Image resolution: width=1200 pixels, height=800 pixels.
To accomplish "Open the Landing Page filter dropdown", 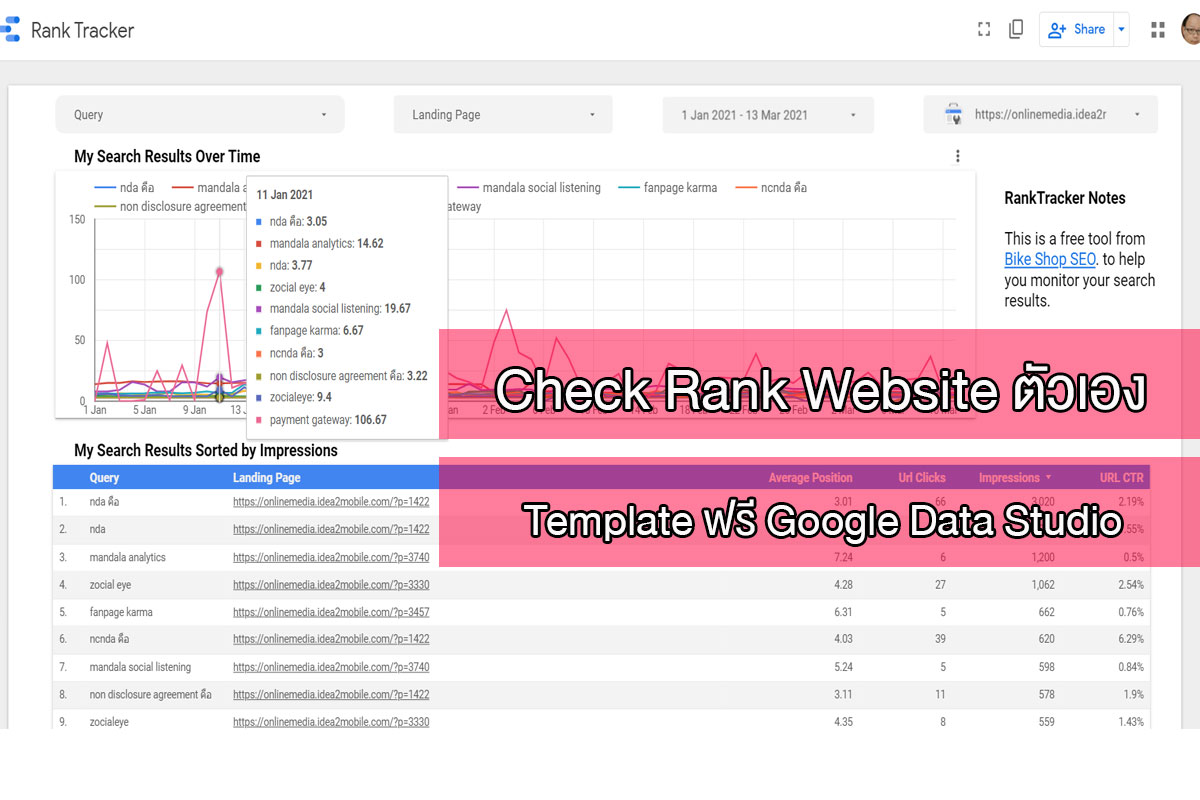I will 503,115.
